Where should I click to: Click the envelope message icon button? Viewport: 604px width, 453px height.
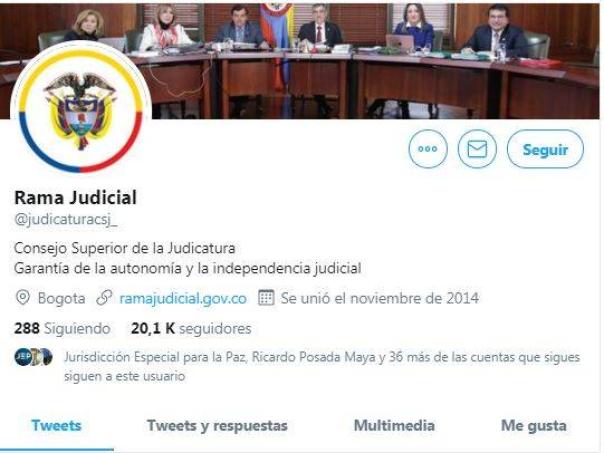tap(477, 149)
